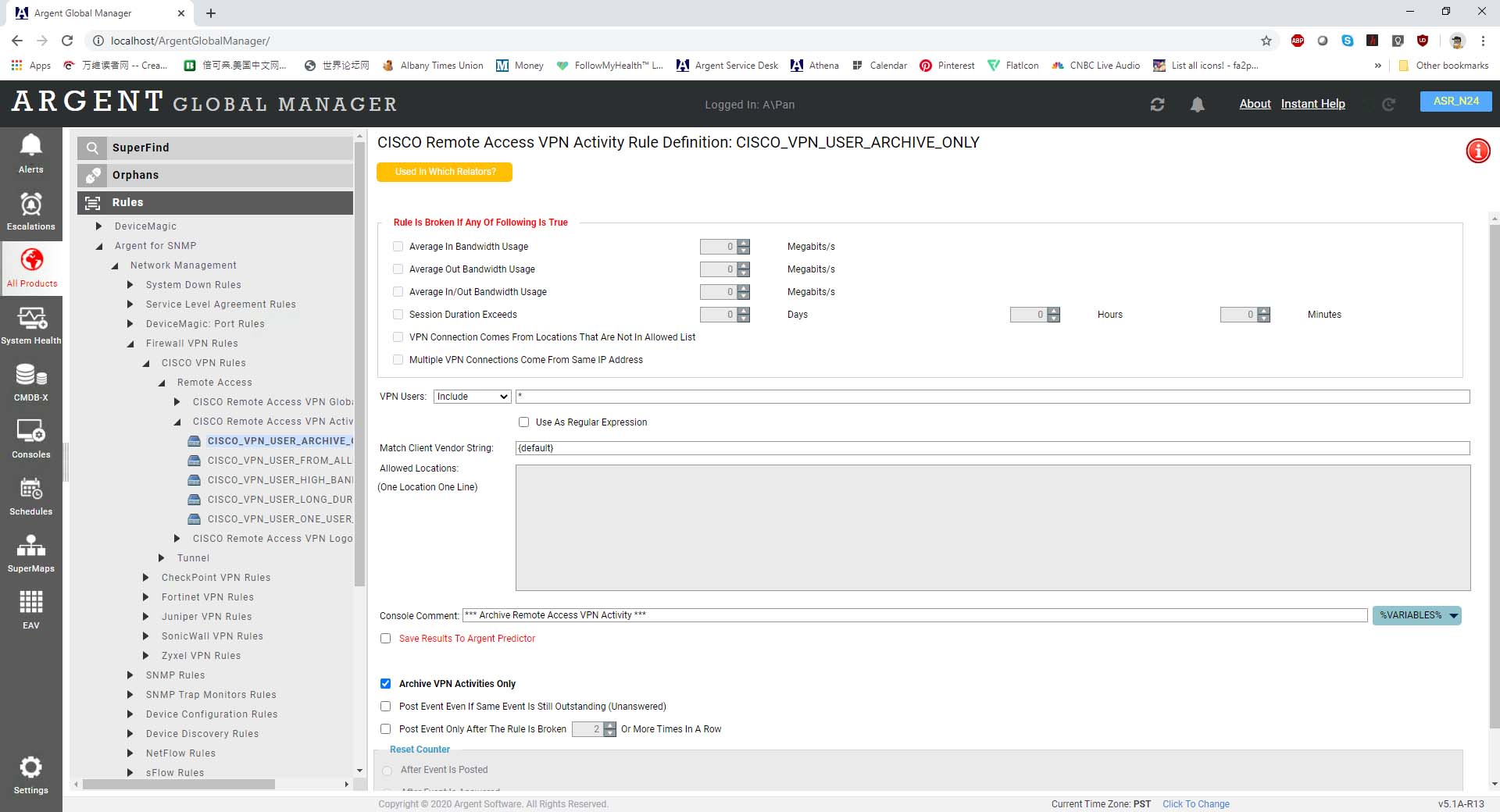Screen dimensions: 1500x812
Task: Click the Console Comment text field
Action: (914, 616)
